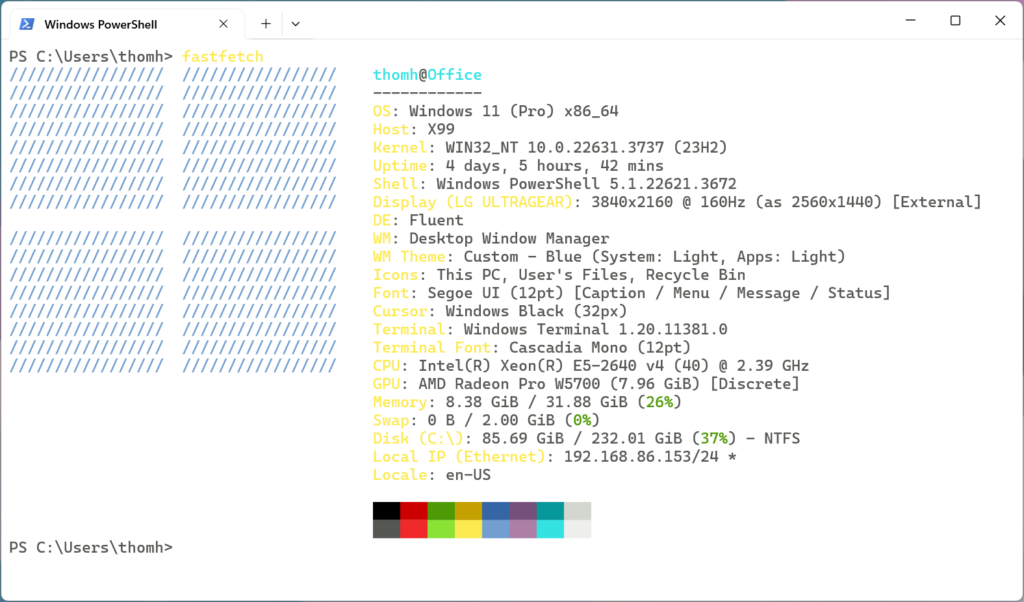Minimize the terminal window
The image size is (1024, 602).
909,21
